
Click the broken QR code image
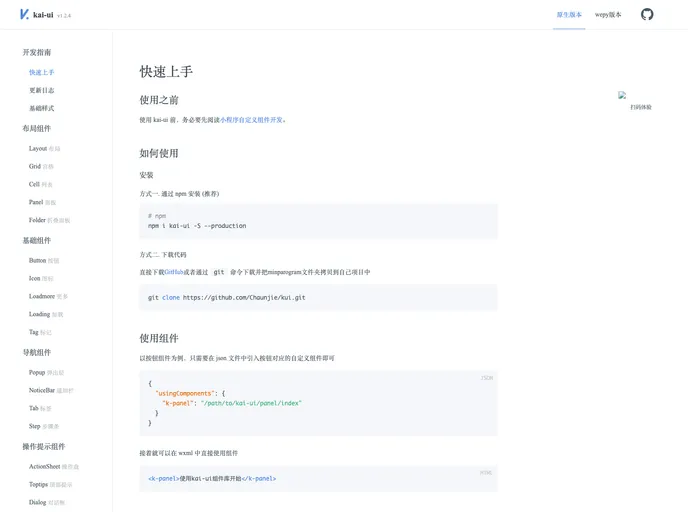[x=622, y=95]
